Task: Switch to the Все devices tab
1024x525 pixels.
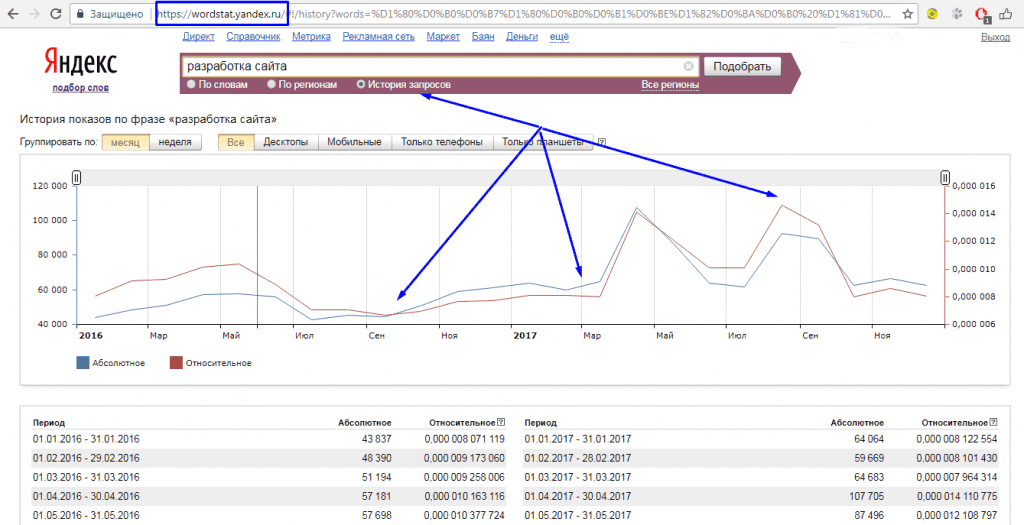Action: tap(236, 142)
